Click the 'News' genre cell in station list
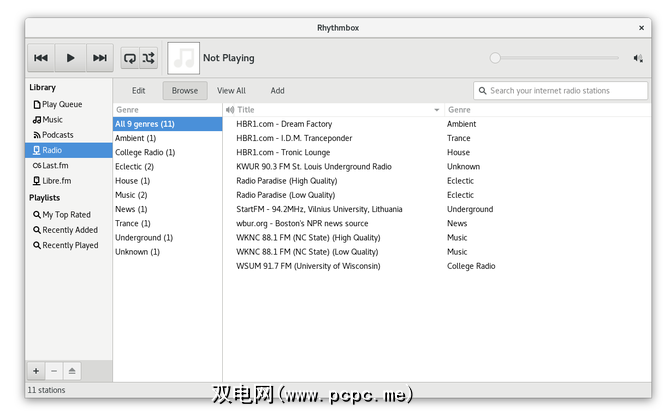The image size is (670, 418). [457, 223]
